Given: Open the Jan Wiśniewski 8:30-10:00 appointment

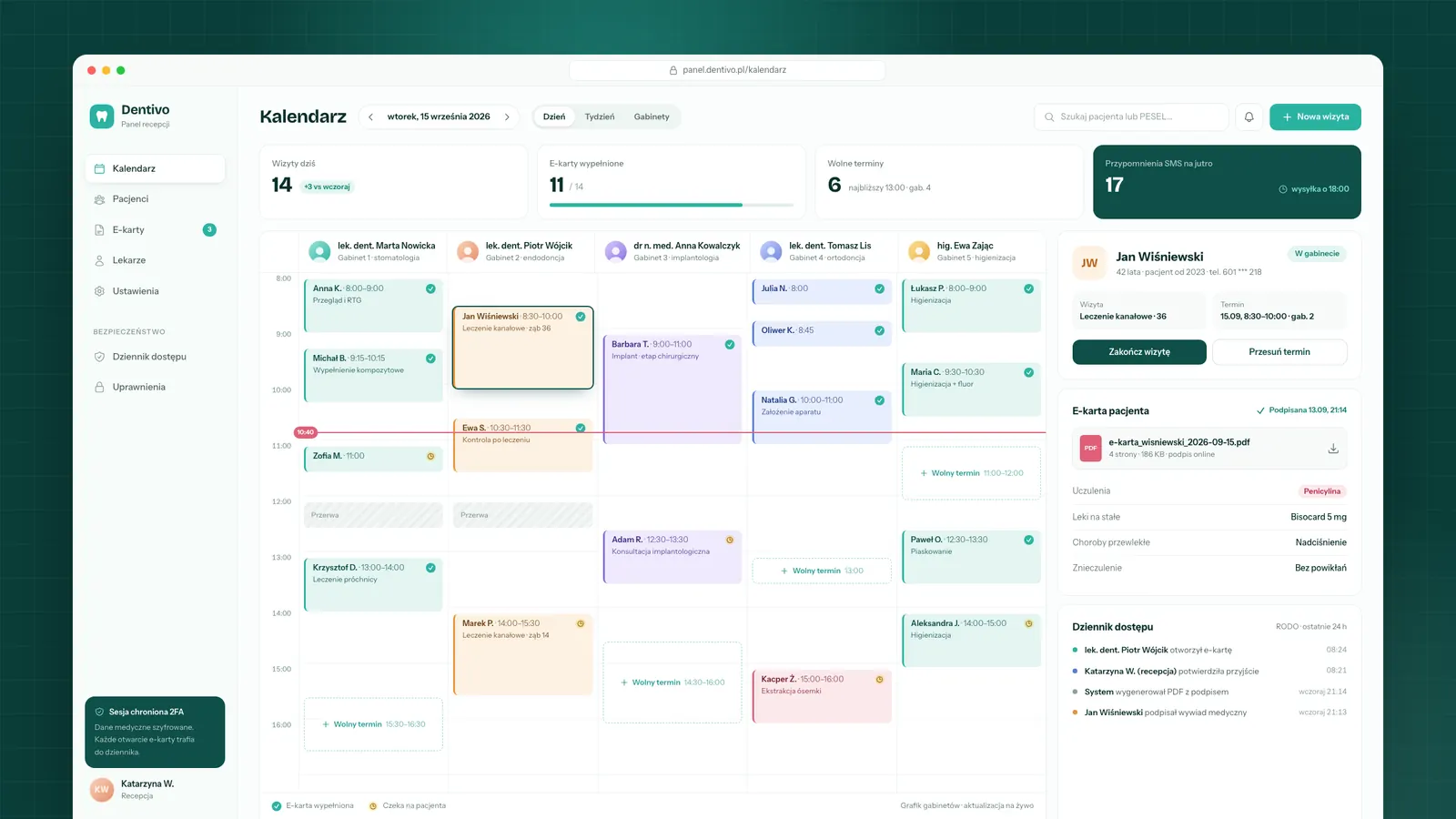Looking at the screenshot, I should (x=523, y=348).
